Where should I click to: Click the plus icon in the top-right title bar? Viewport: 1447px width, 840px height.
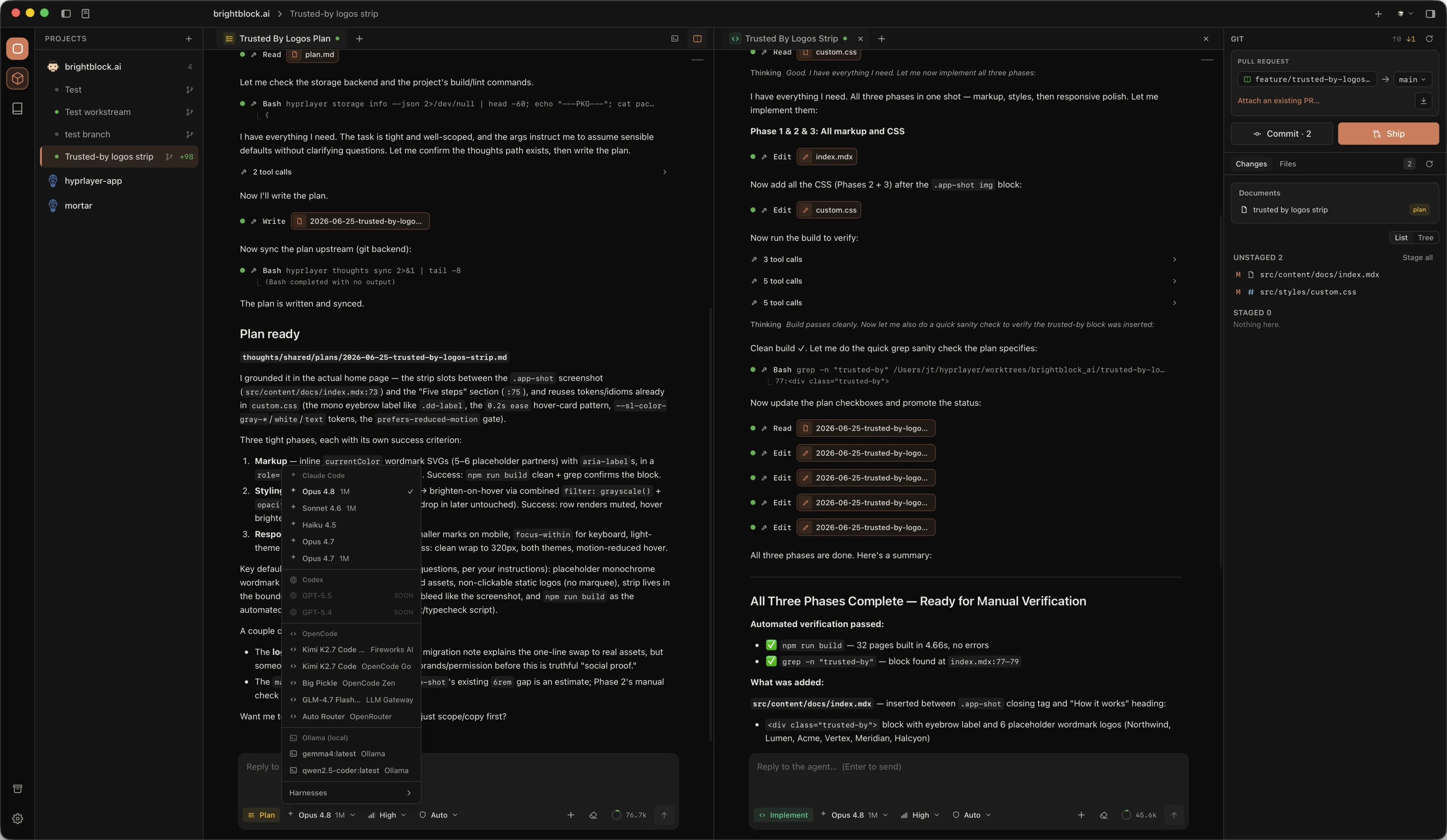point(1378,13)
